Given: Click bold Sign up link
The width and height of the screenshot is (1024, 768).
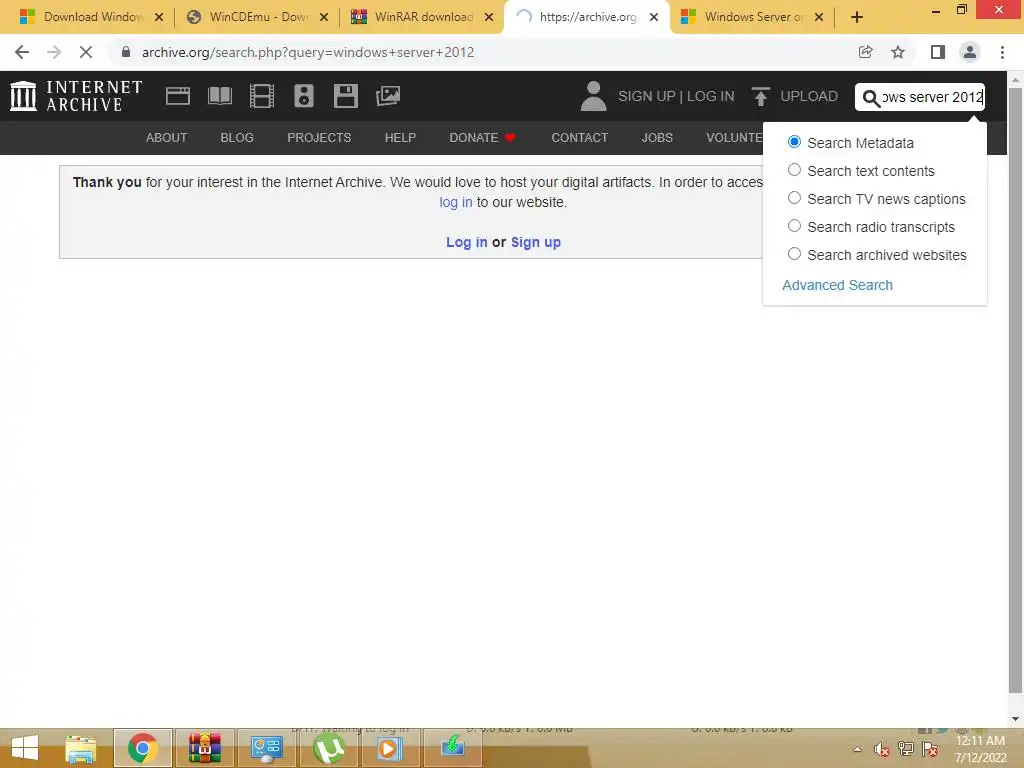Looking at the screenshot, I should [536, 242].
